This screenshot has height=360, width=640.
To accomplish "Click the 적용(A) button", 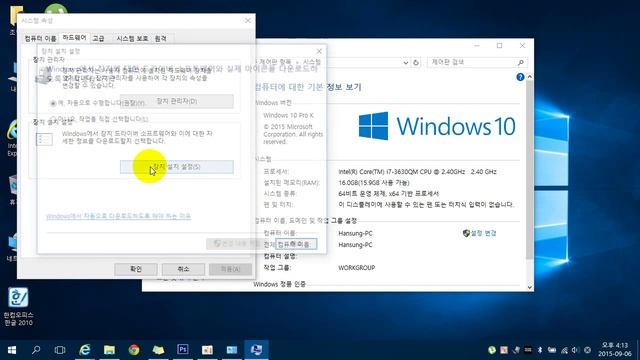I will (230, 269).
